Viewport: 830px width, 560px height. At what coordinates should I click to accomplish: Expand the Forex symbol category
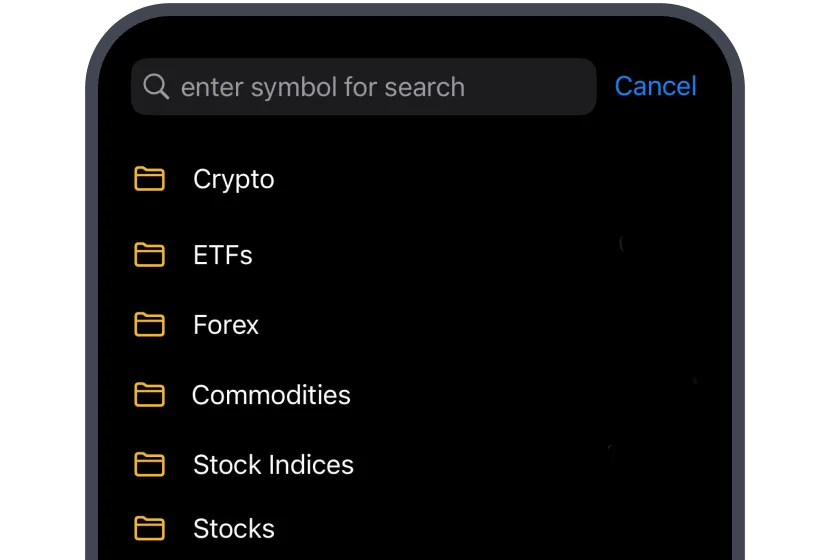[x=400, y=325]
